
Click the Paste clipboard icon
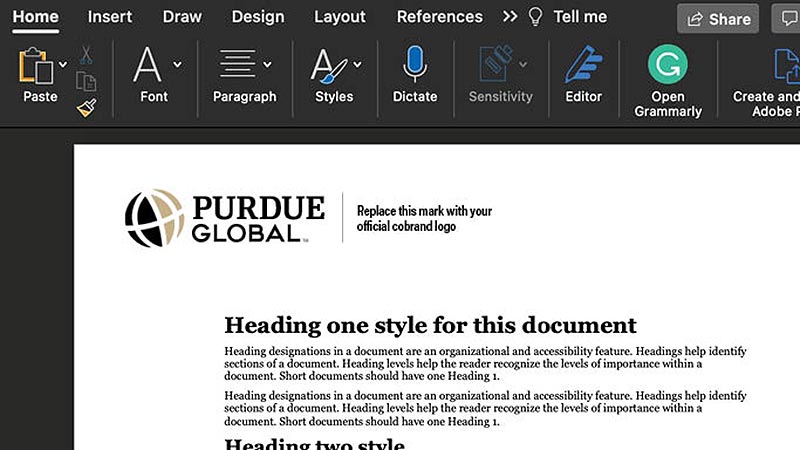36,65
